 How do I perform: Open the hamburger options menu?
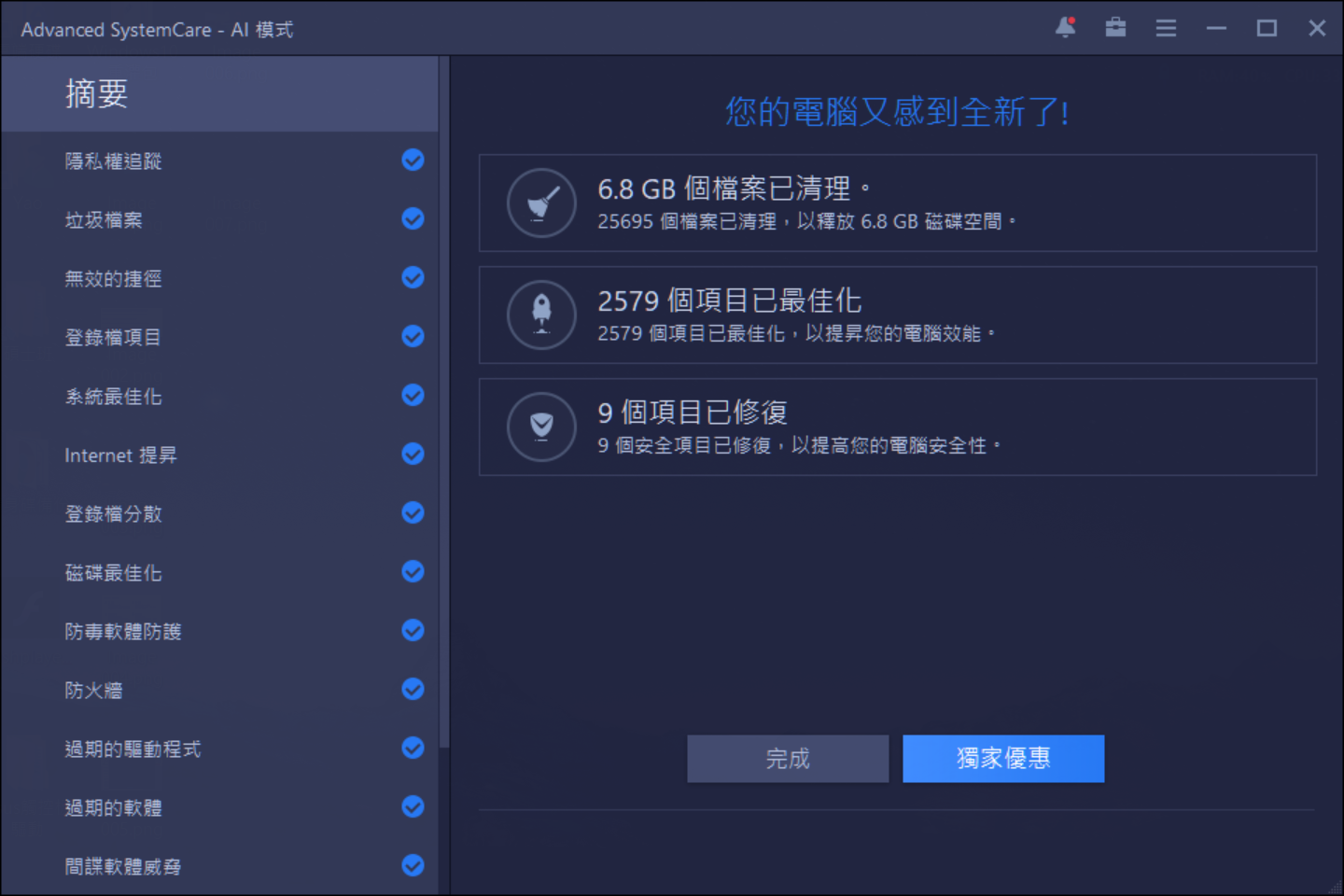click(1166, 28)
